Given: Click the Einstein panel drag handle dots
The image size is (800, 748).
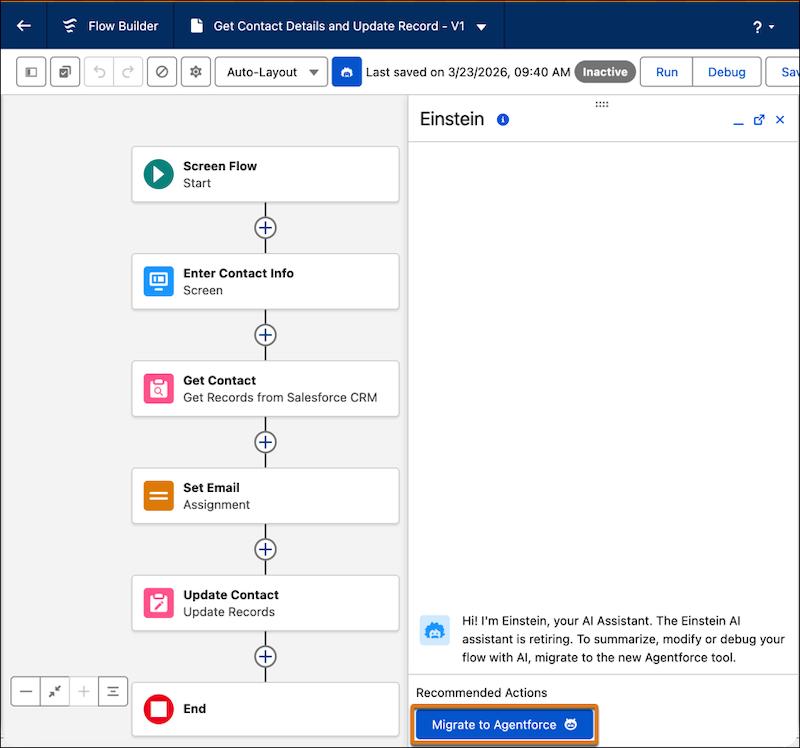Looking at the screenshot, I should [602, 104].
